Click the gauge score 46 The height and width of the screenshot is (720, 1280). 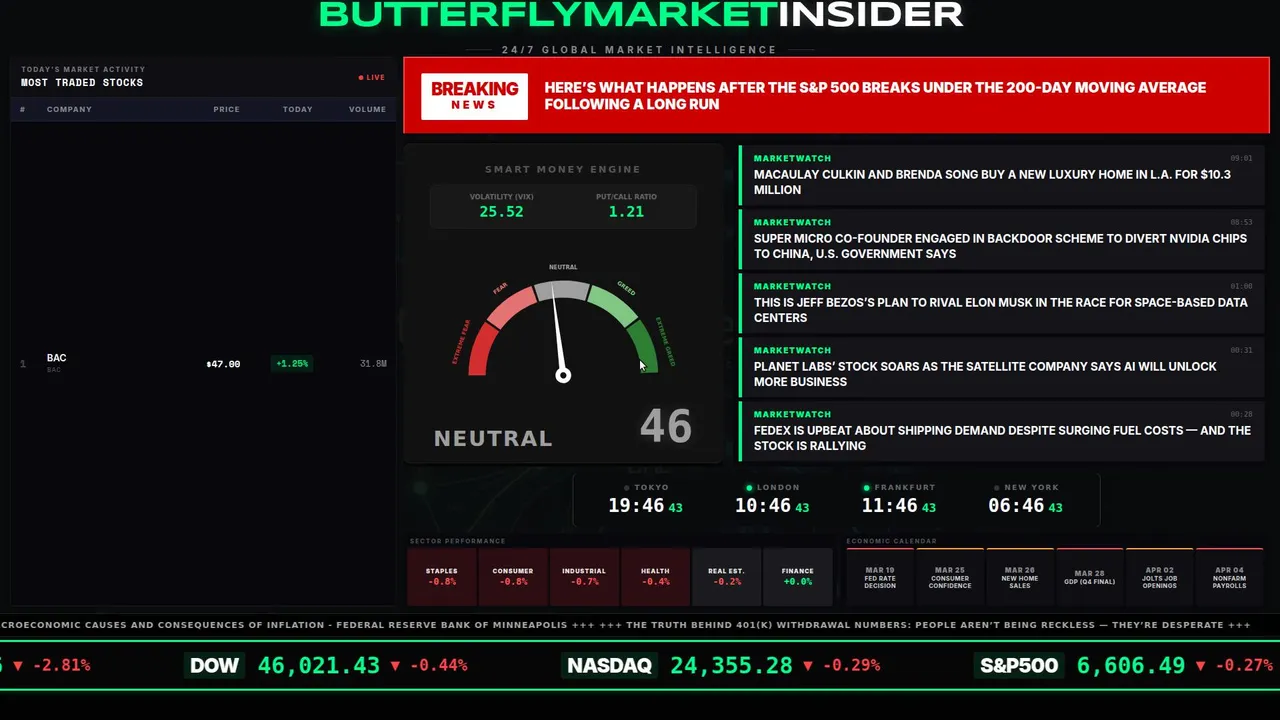click(665, 427)
